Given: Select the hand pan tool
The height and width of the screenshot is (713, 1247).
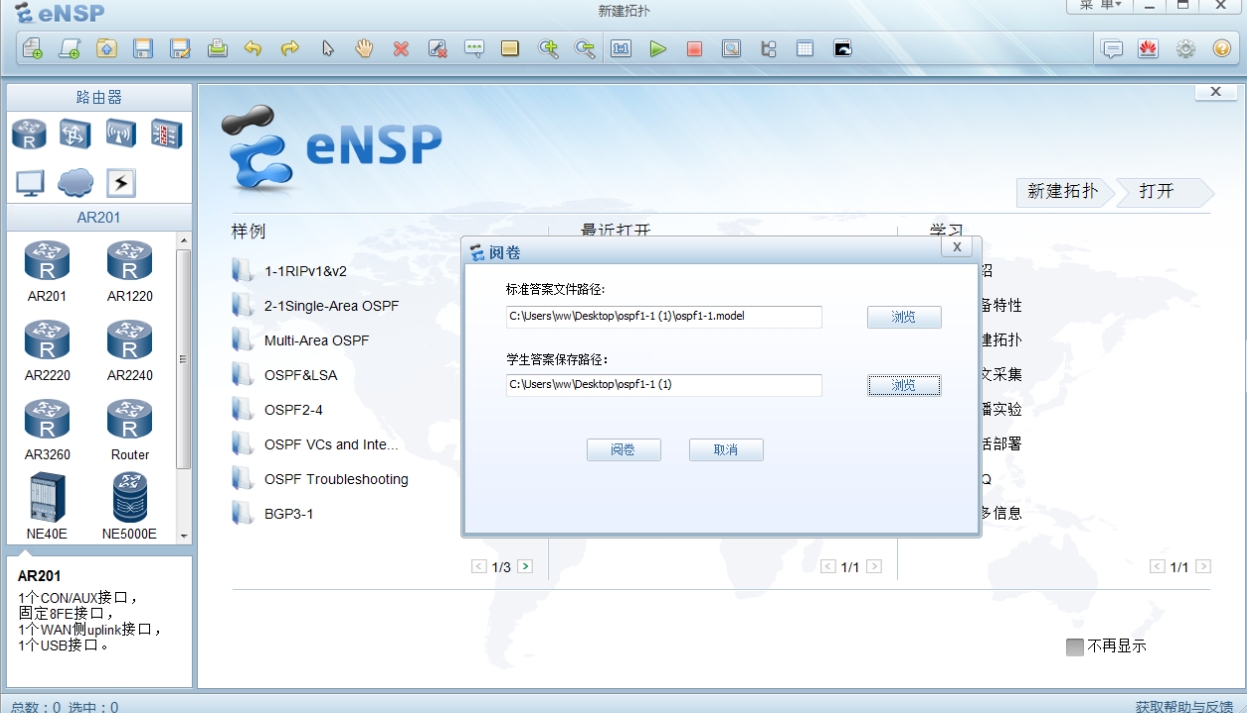Looking at the screenshot, I should coord(364,48).
